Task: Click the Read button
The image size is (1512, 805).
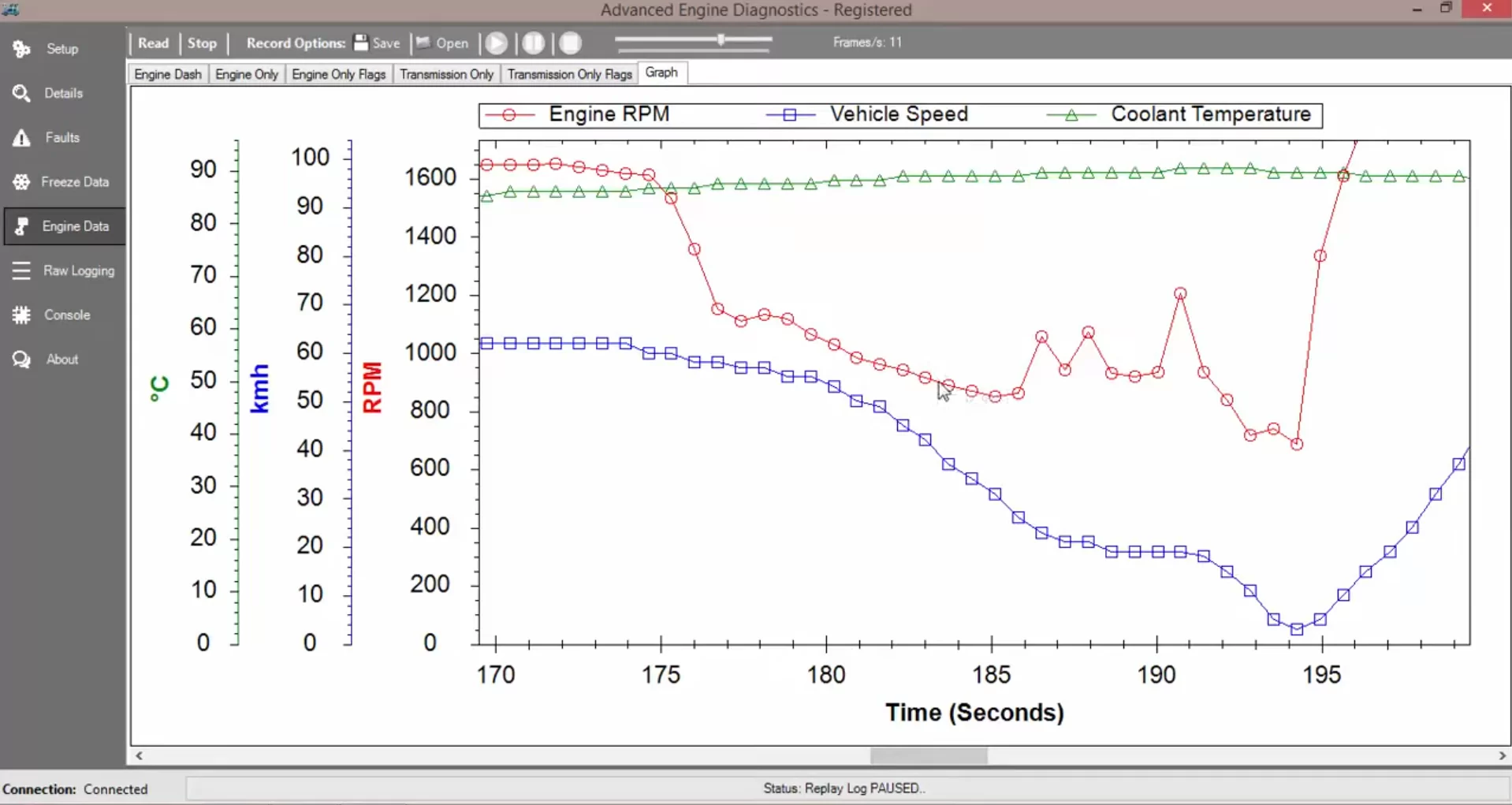Action: 153,43
